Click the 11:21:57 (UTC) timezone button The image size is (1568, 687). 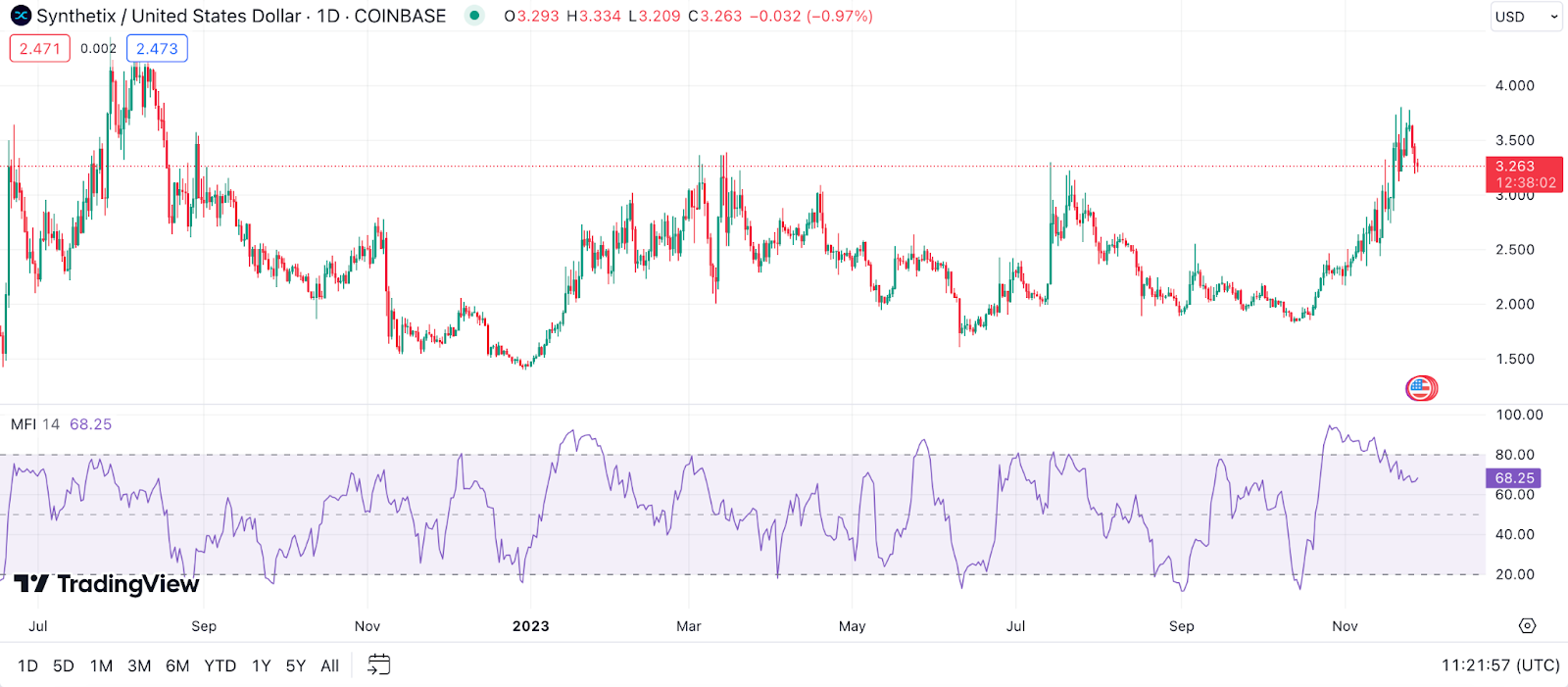[1500, 665]
